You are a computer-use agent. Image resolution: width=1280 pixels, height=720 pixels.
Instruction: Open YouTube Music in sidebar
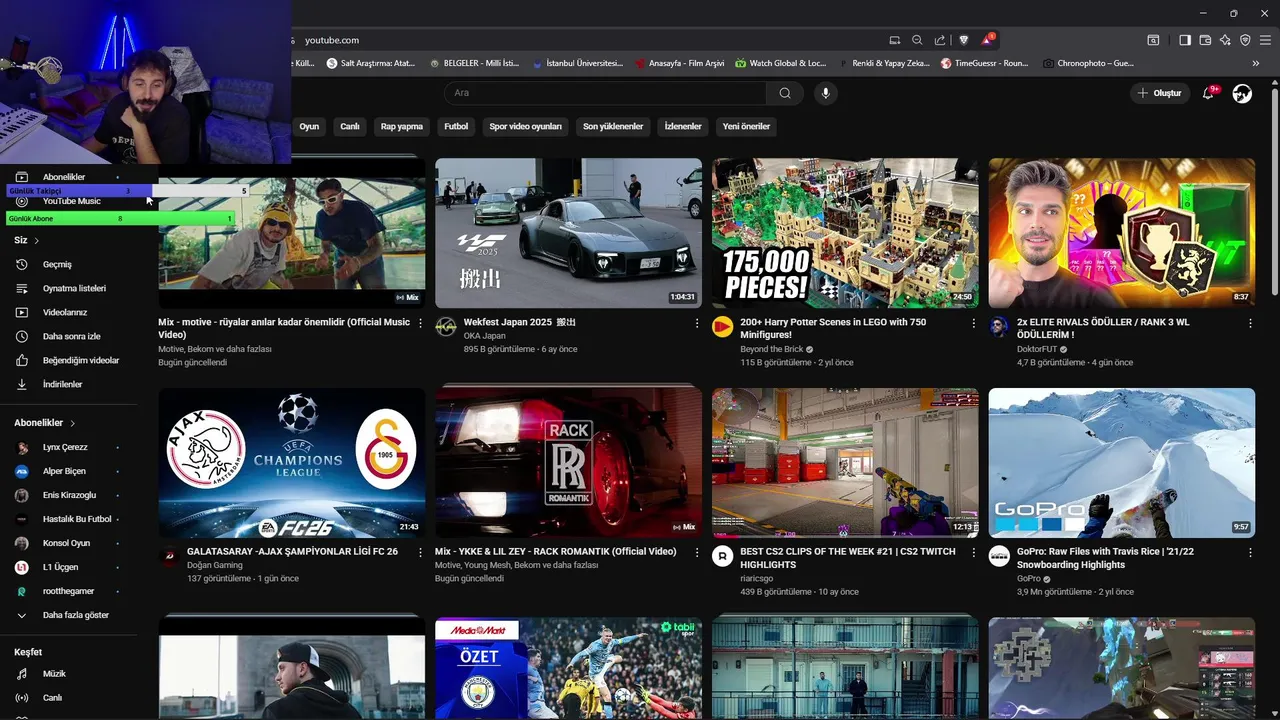coord(71,201)
